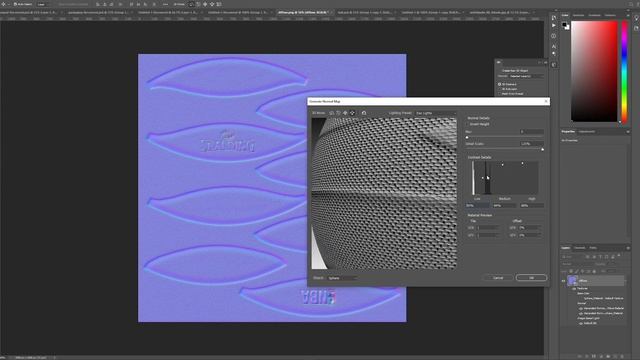Select the 3D Postcard radio button
640x360 pixels.
click(499, 84)
